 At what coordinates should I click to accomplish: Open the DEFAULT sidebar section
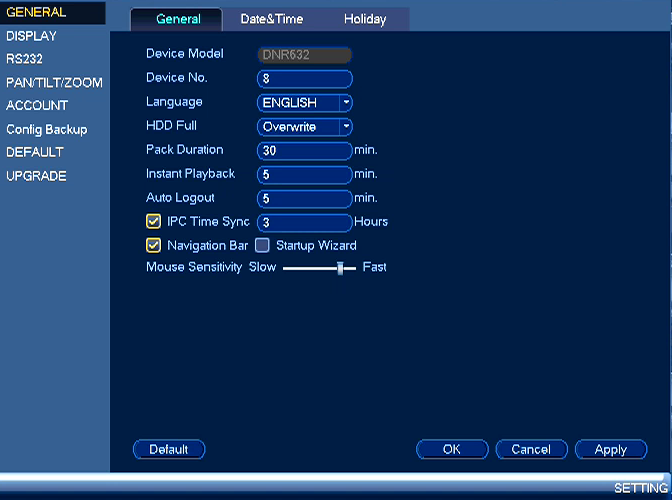click(x=35, y=152)
